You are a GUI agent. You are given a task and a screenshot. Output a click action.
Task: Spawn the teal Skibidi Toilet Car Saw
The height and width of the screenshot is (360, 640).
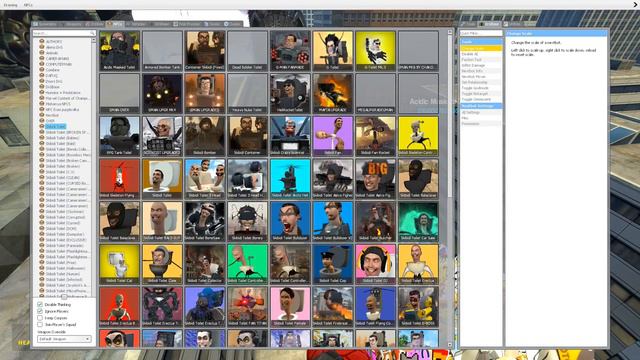click(x=418, y=221)
